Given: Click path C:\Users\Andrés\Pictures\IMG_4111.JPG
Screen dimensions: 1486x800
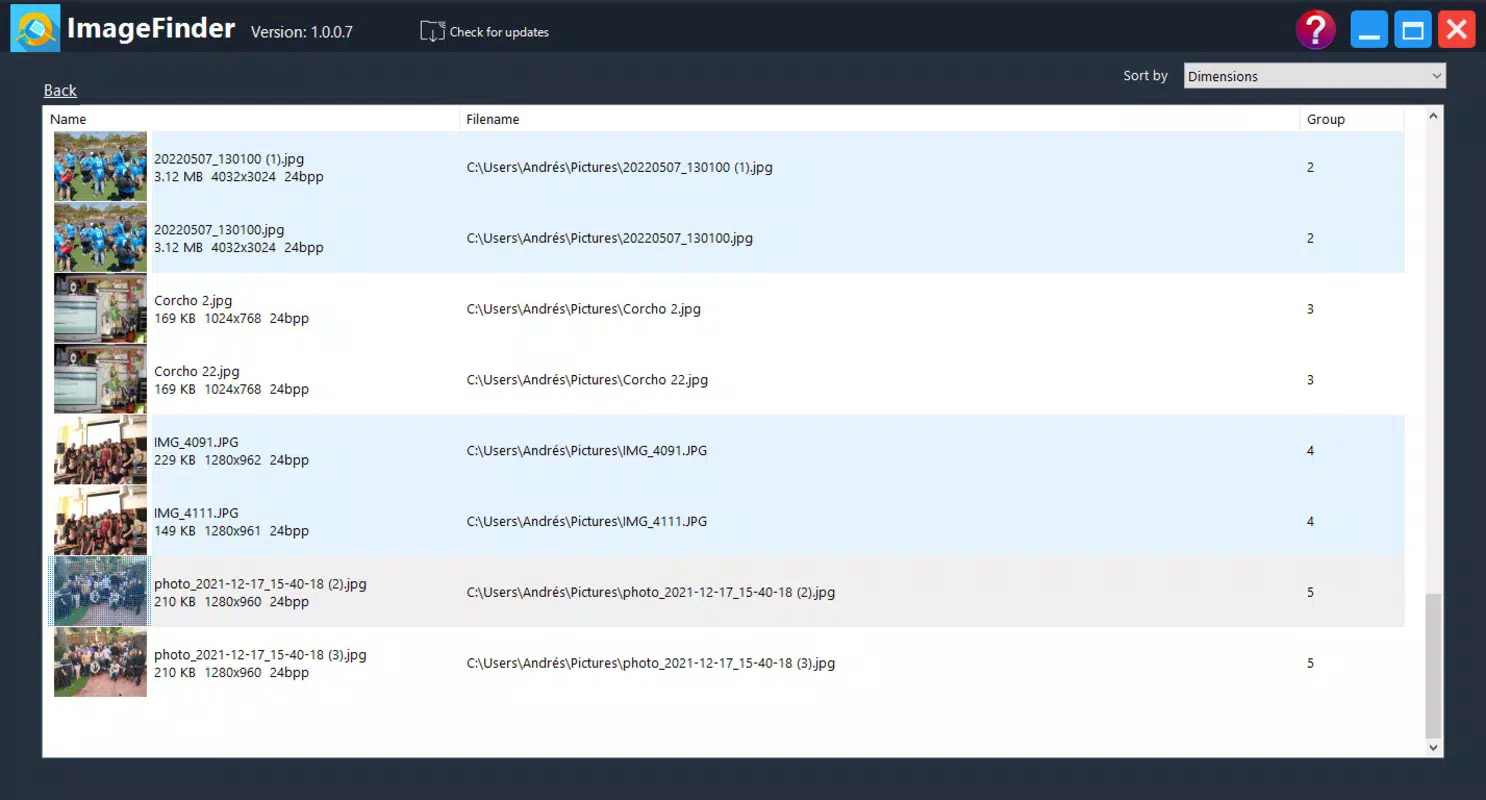Looking at the screenshot, I should tap(587, 522).
